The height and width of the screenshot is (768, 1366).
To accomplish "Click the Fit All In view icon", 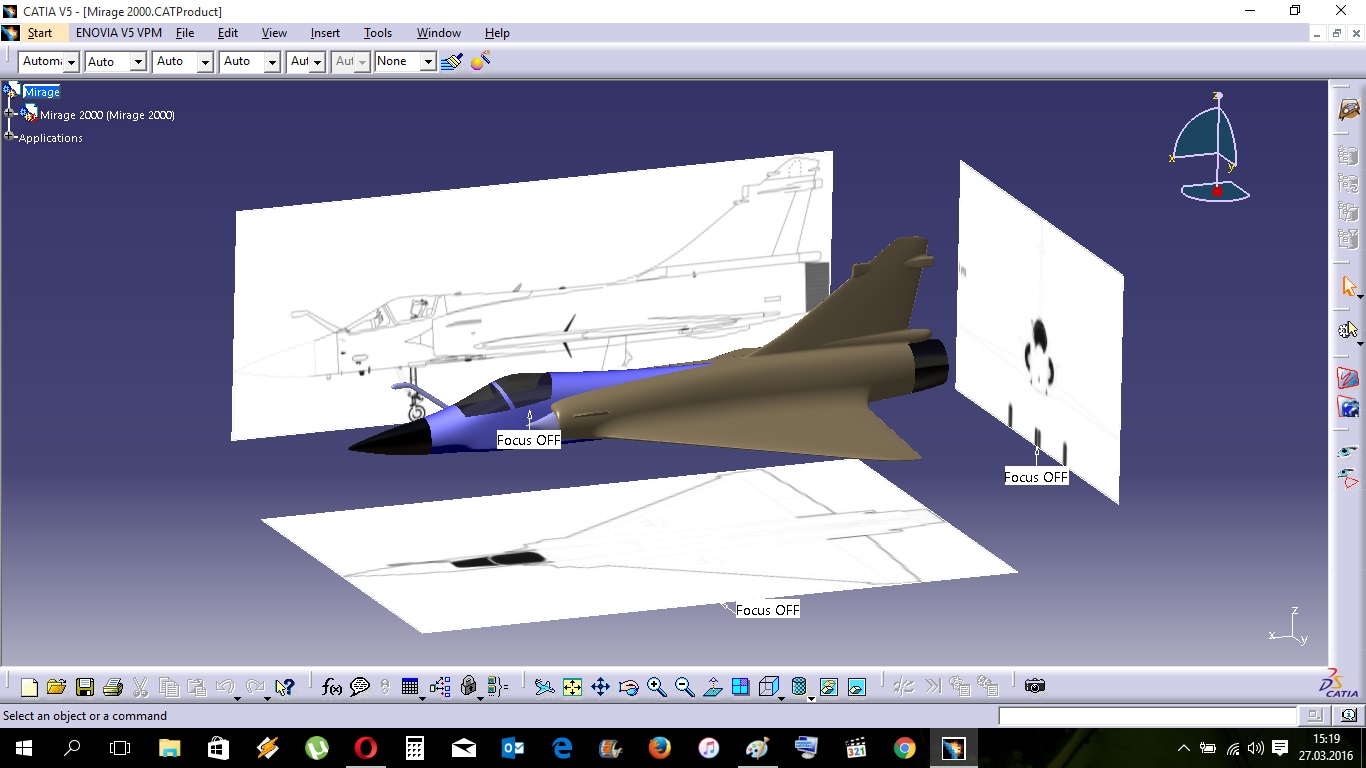I will [x=572, y=687].
